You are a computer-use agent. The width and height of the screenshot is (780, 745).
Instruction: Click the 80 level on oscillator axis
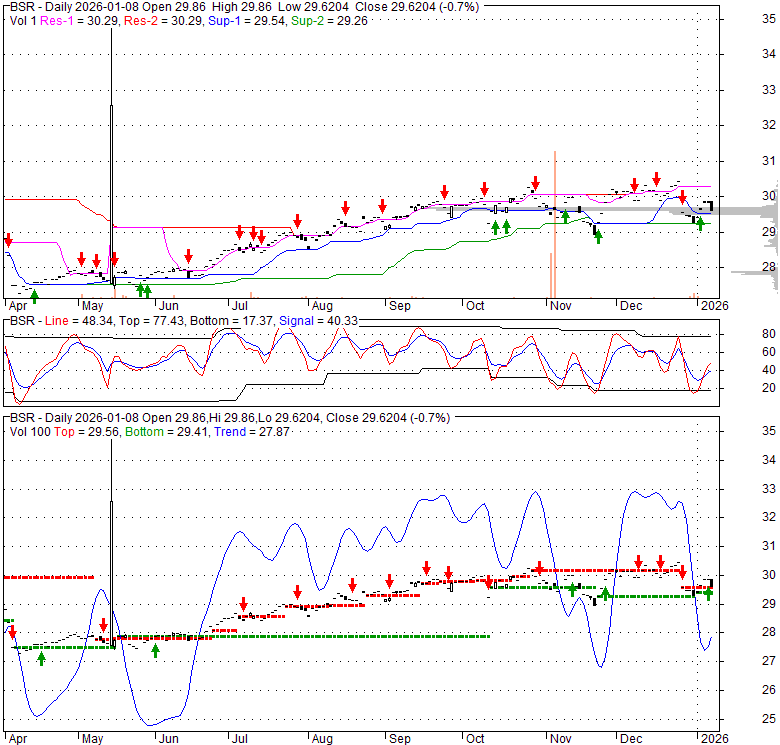741,334
